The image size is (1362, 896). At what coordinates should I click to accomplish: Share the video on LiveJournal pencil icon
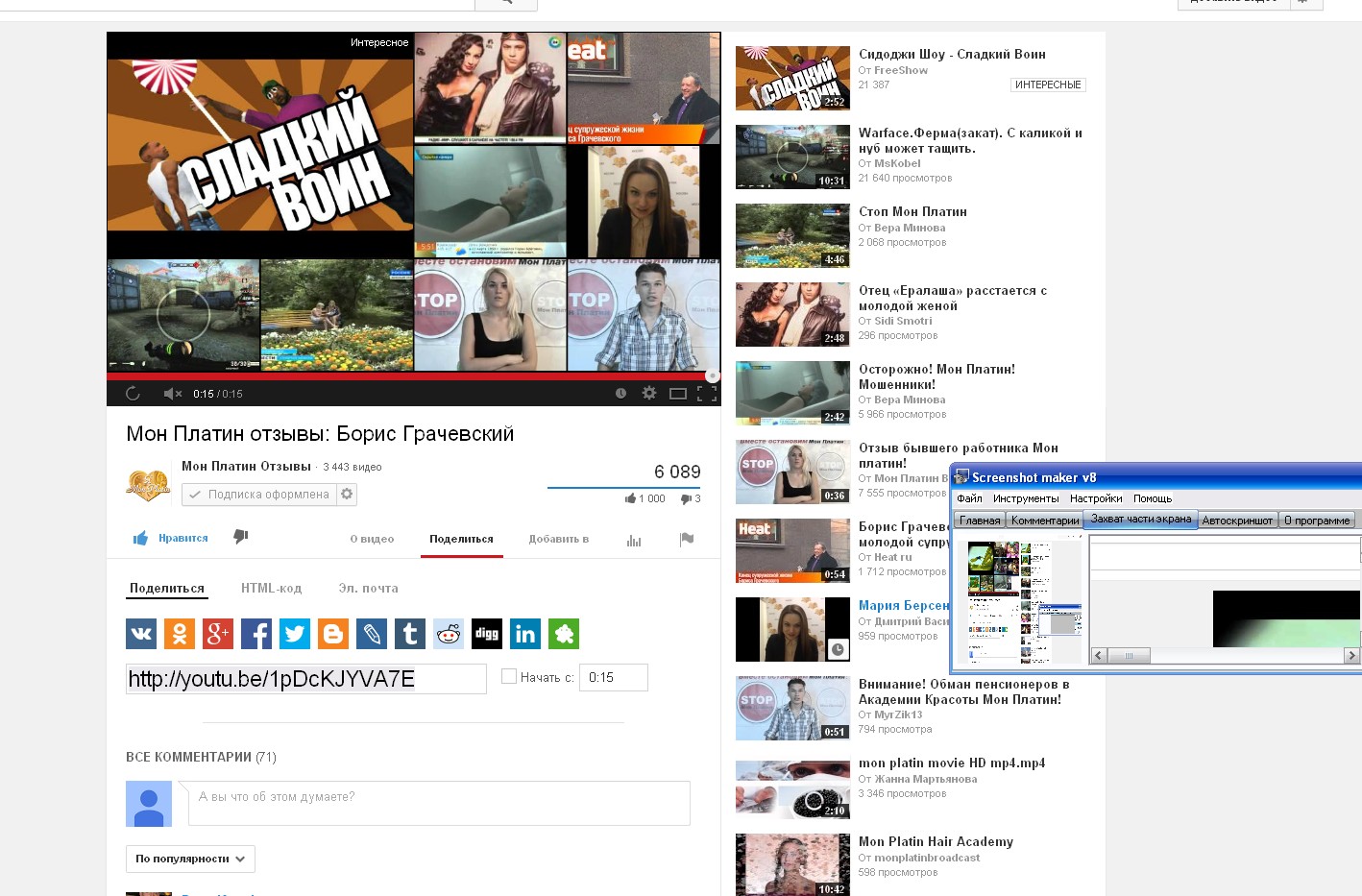tap(372, 634)
